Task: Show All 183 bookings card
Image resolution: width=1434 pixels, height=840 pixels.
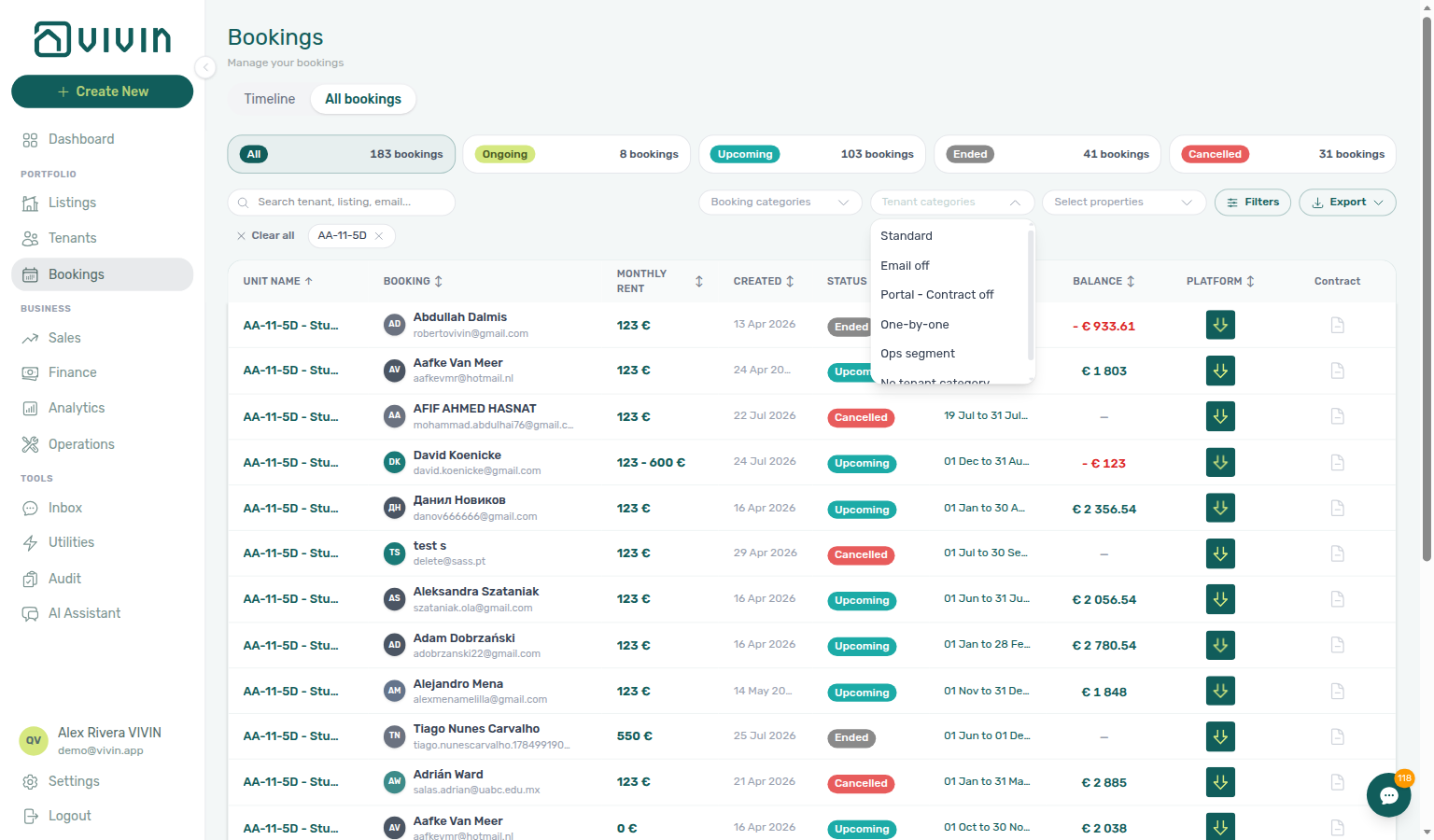Action: (342, 154)
